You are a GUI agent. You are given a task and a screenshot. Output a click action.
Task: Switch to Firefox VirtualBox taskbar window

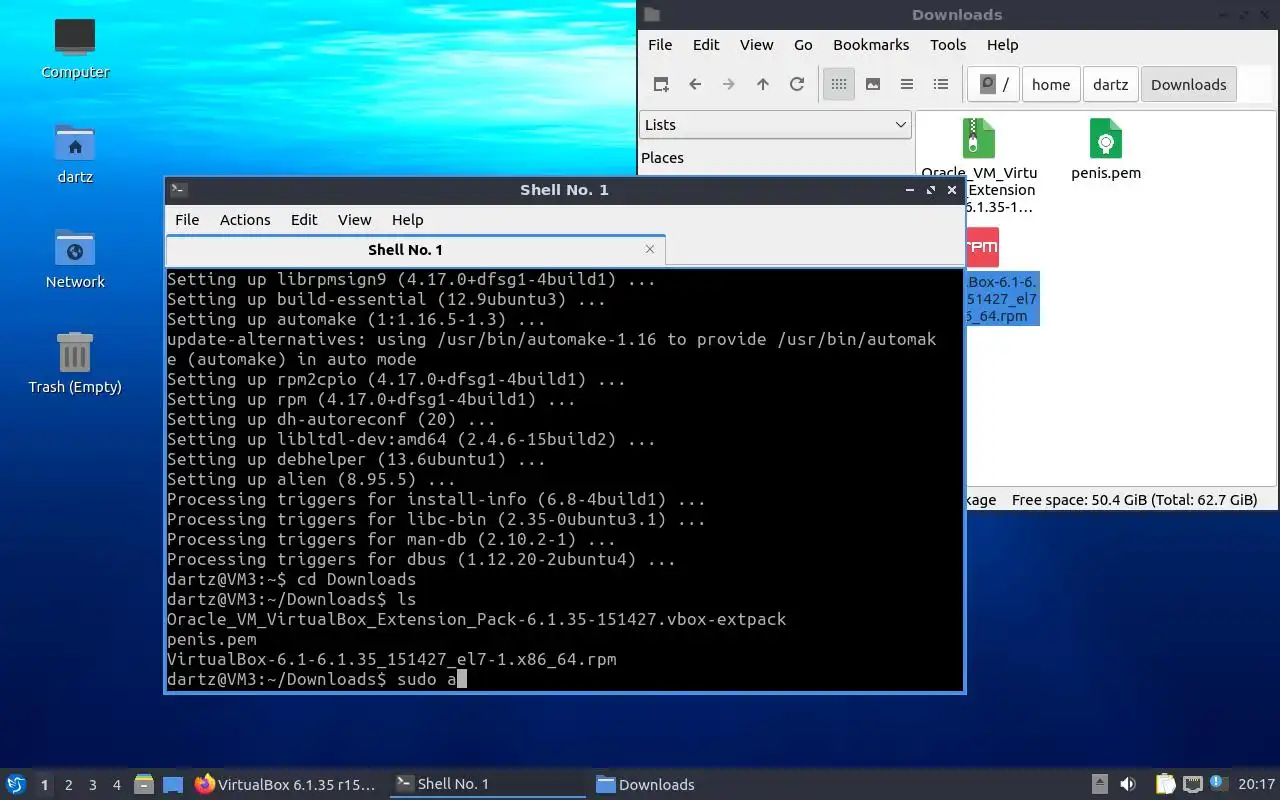pos(286,784)
